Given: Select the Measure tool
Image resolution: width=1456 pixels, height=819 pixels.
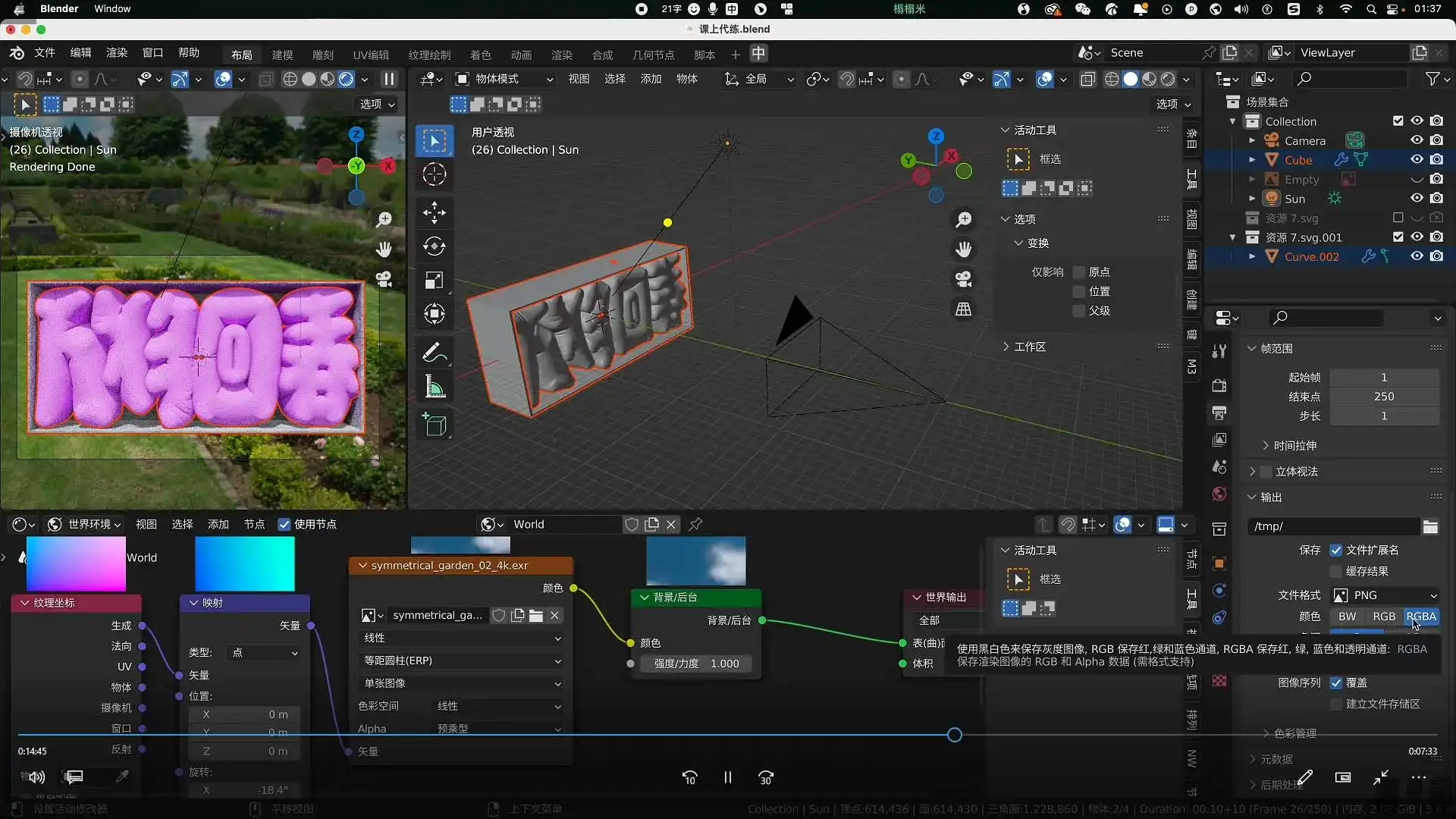Looking at the screenshot, I should pos(435,387).
